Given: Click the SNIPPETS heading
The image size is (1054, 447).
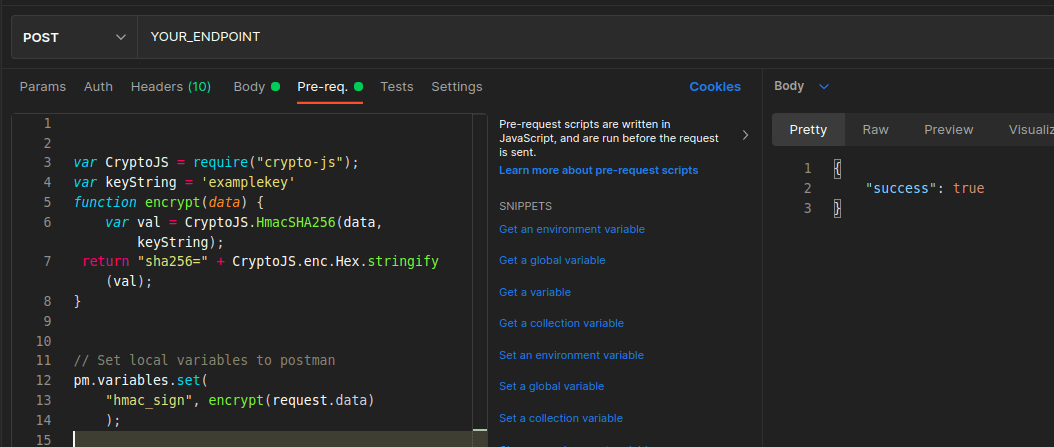Looking at the screenshot, I should (x=525, y=206).
